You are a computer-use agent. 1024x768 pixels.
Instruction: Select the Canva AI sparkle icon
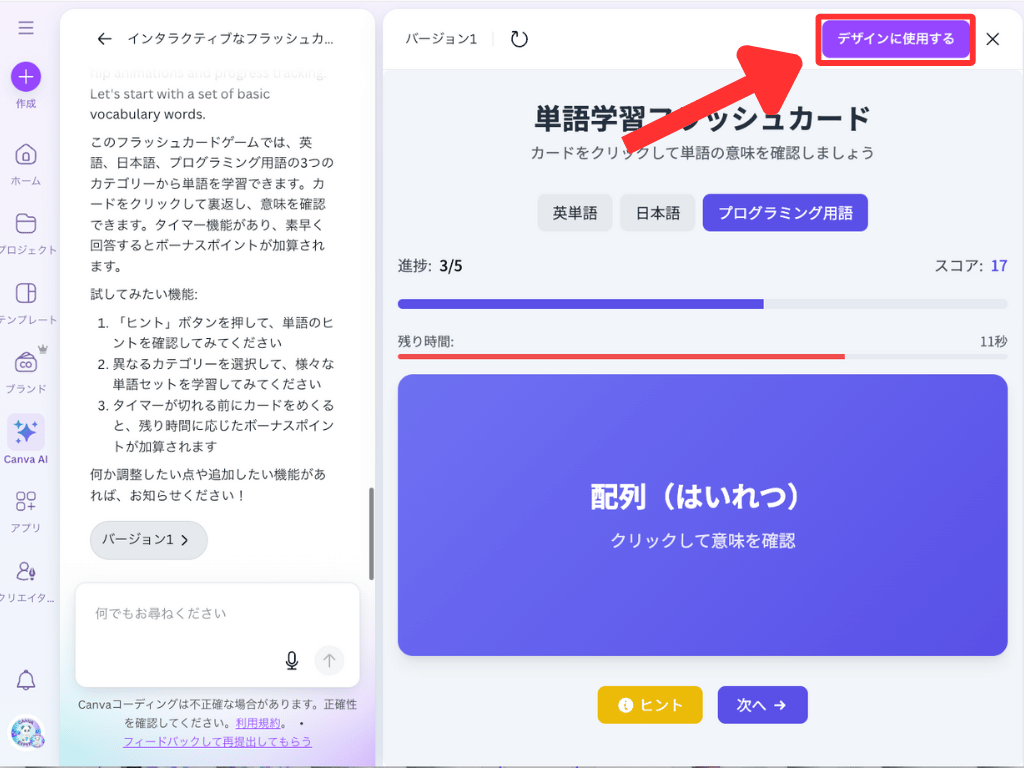click(26, 432)
